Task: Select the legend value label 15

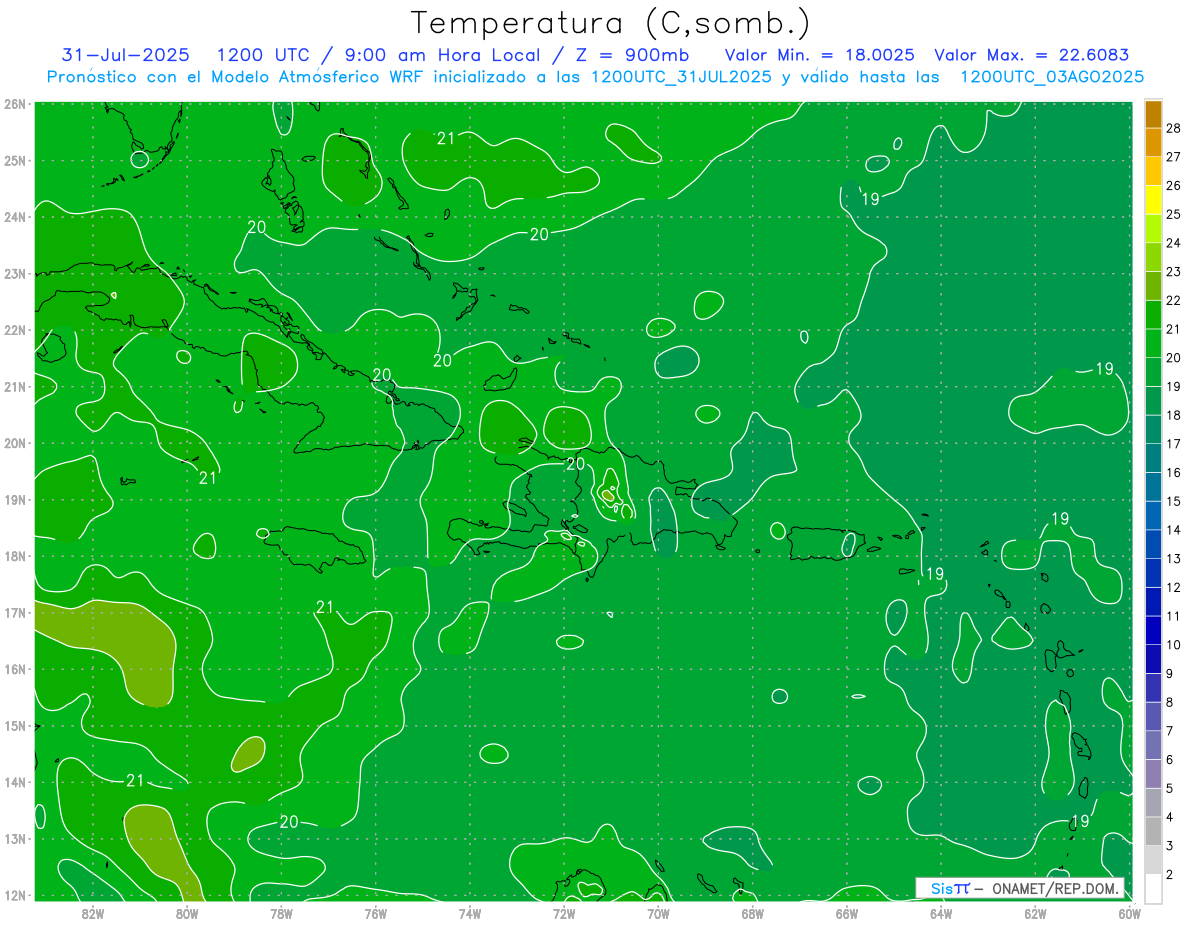Action: [x=1173, y=501]
